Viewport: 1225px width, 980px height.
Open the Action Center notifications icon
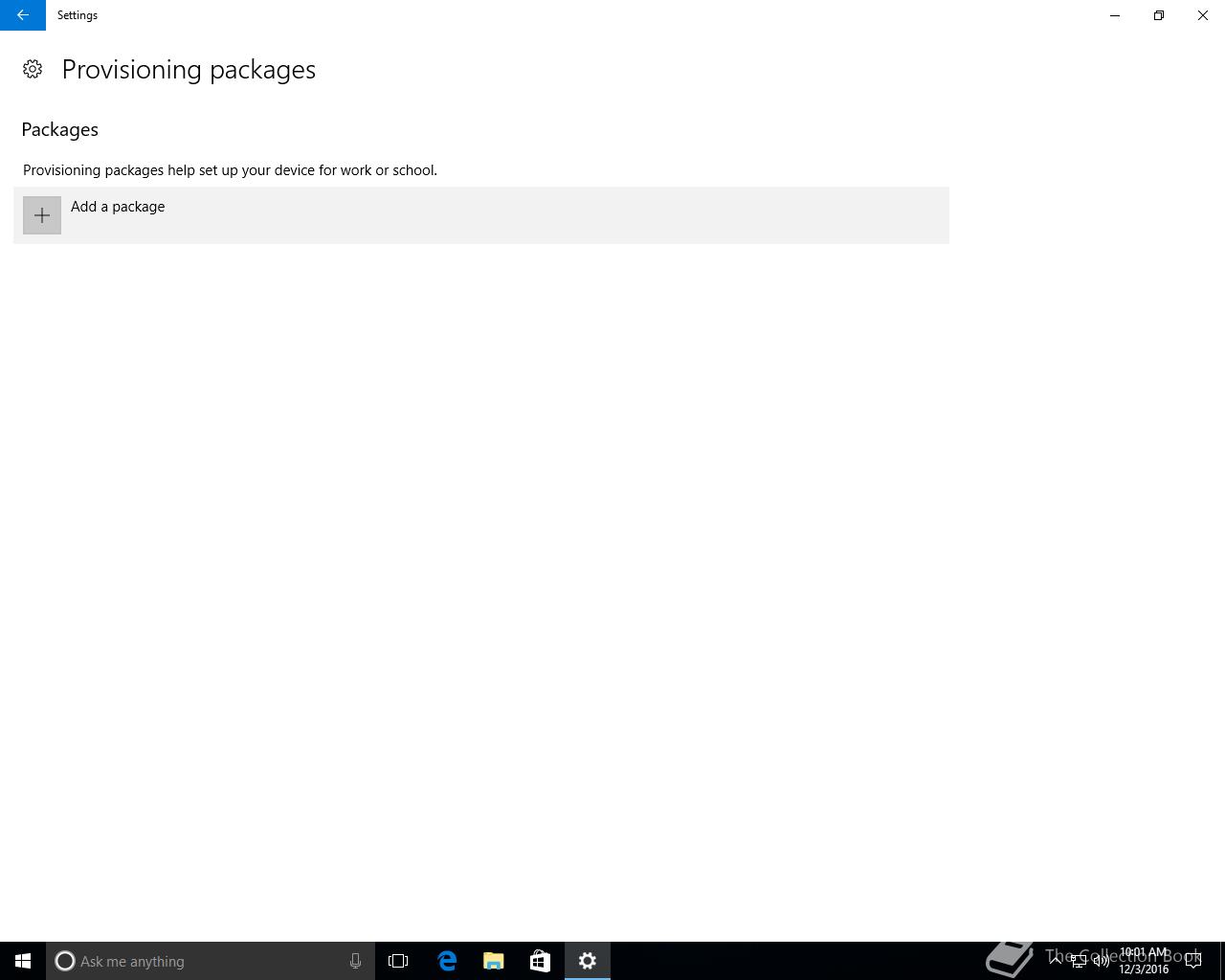1193,961
